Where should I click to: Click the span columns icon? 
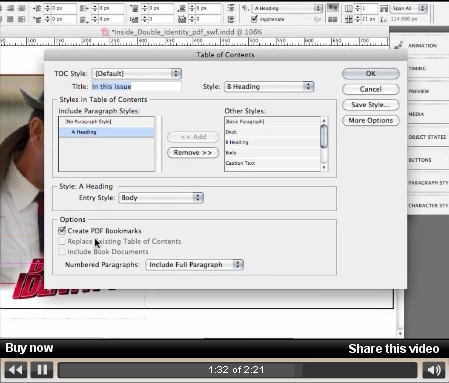384,8
